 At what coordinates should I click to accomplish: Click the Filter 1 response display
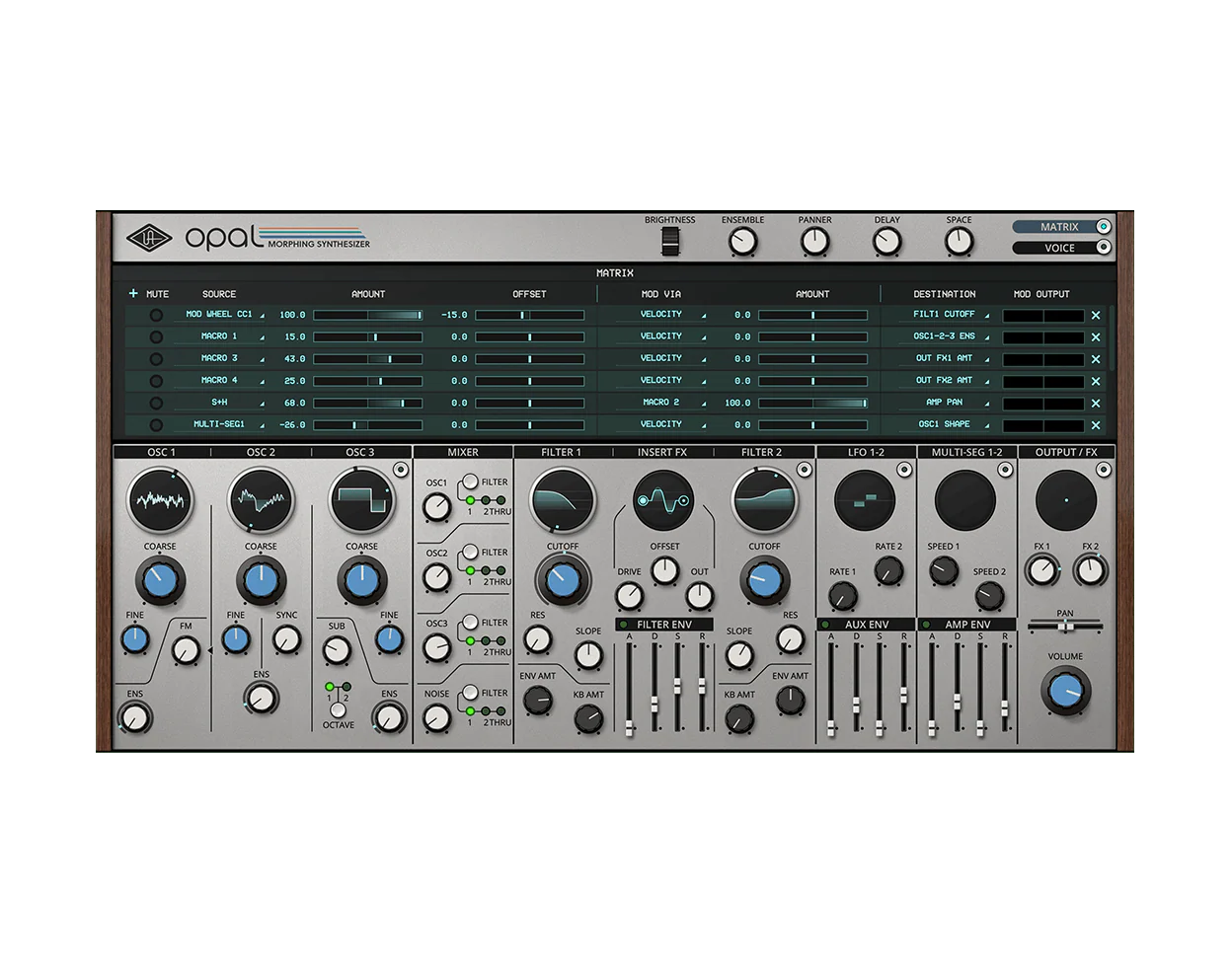[563, 500]
